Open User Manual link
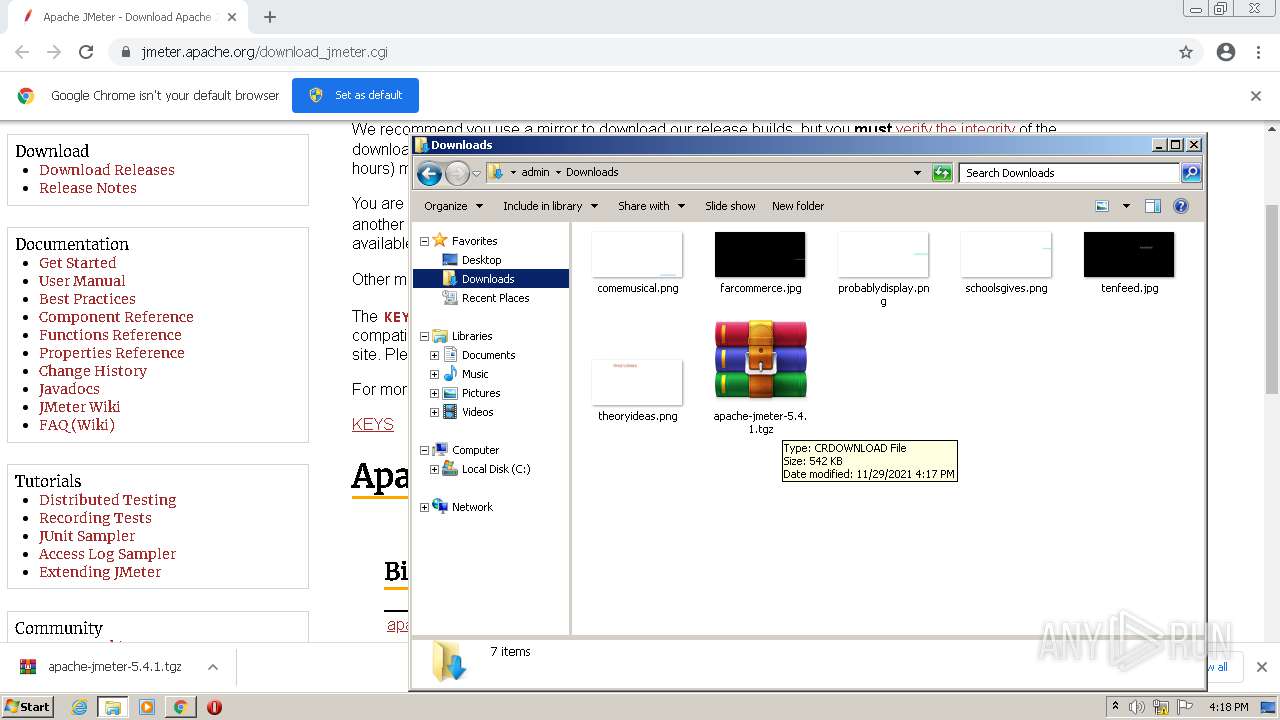Image resolution: width=1280 pixels, height=720 pixels. [82, 281]
